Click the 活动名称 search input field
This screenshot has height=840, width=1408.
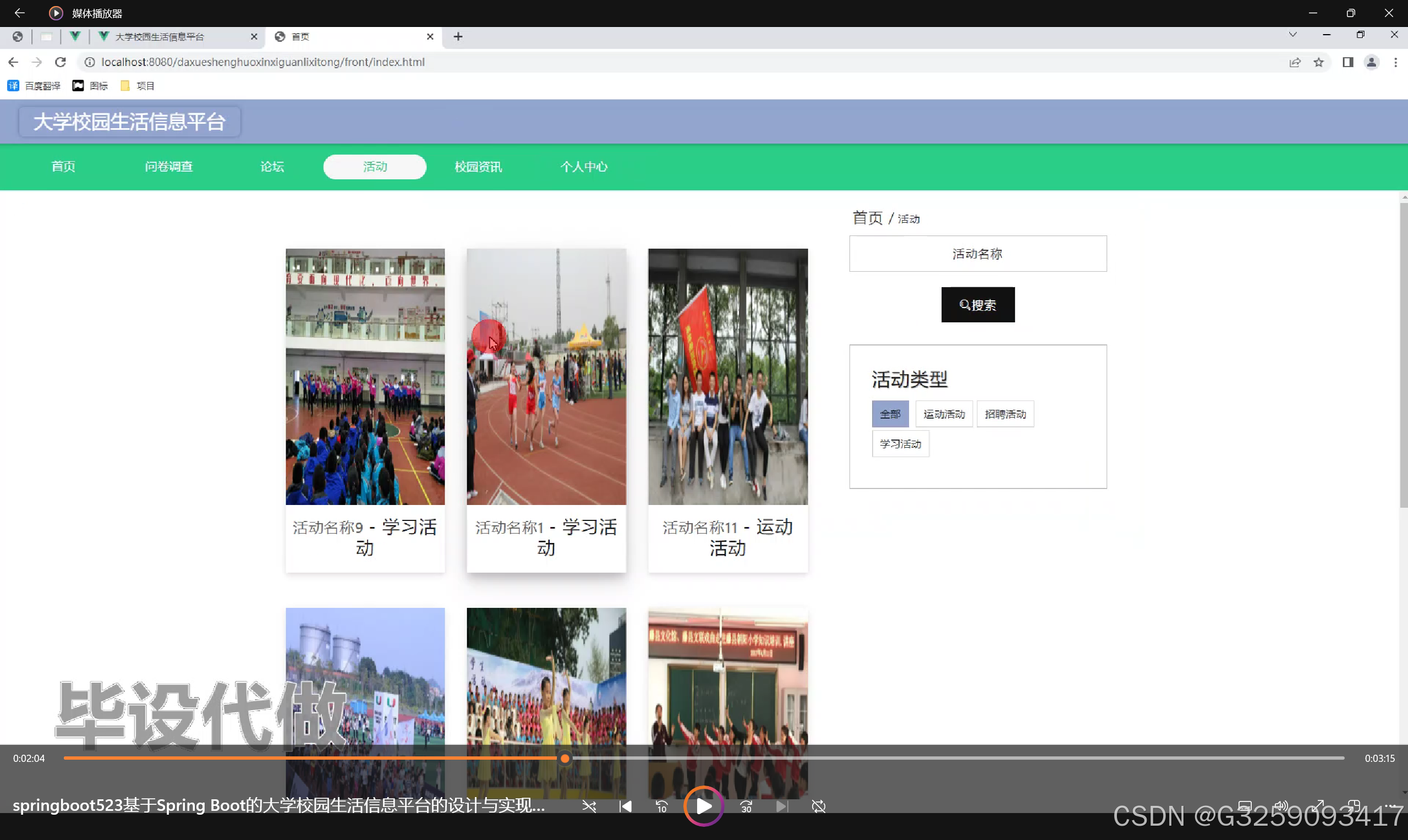pyautogui.click(x=978, y=254)
